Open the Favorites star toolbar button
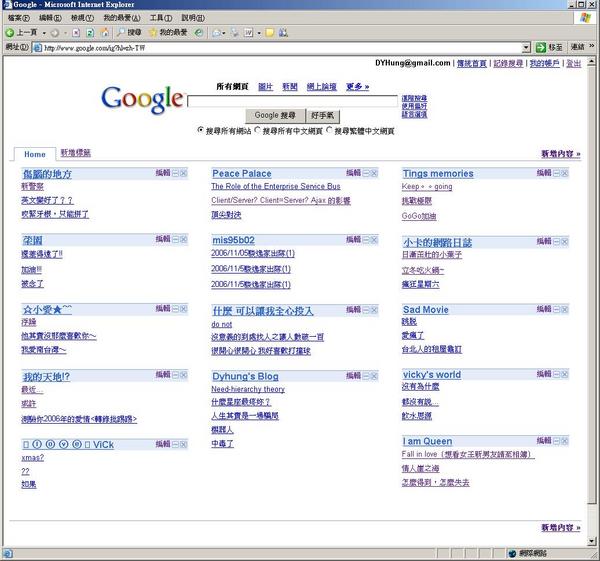 [168, 33]
